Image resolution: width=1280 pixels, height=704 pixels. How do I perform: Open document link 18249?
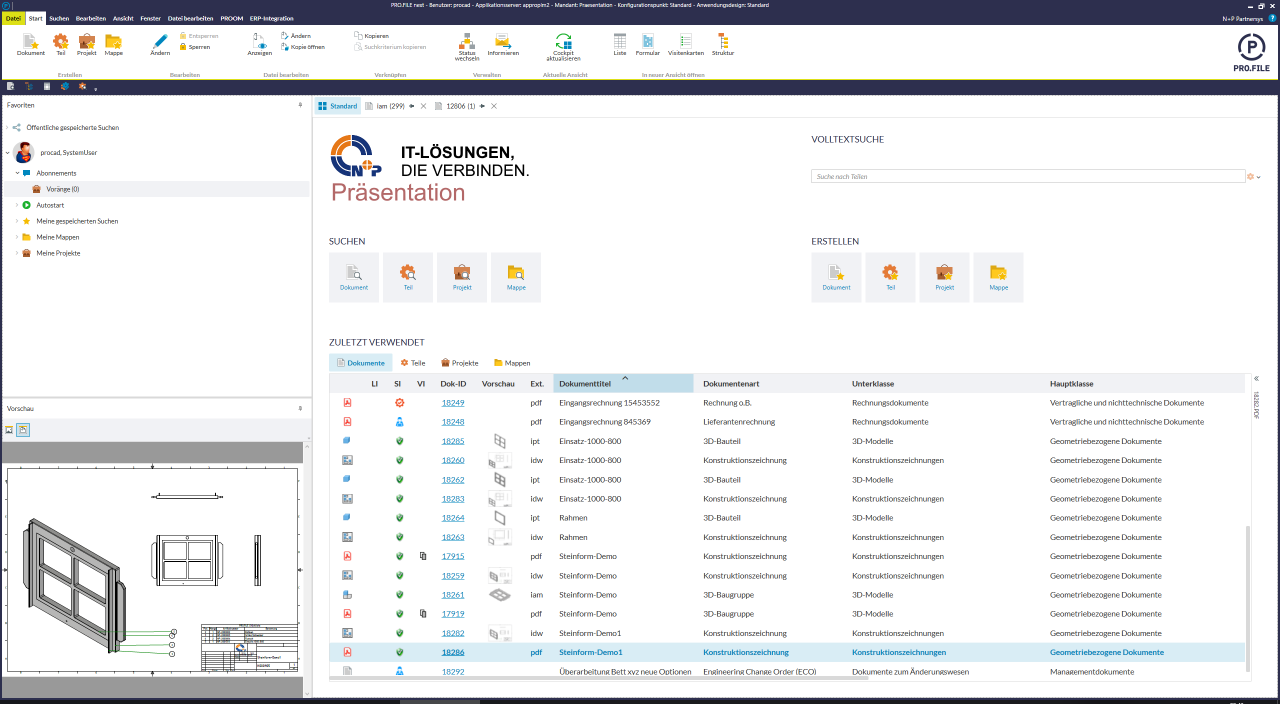tap(453, 402)
